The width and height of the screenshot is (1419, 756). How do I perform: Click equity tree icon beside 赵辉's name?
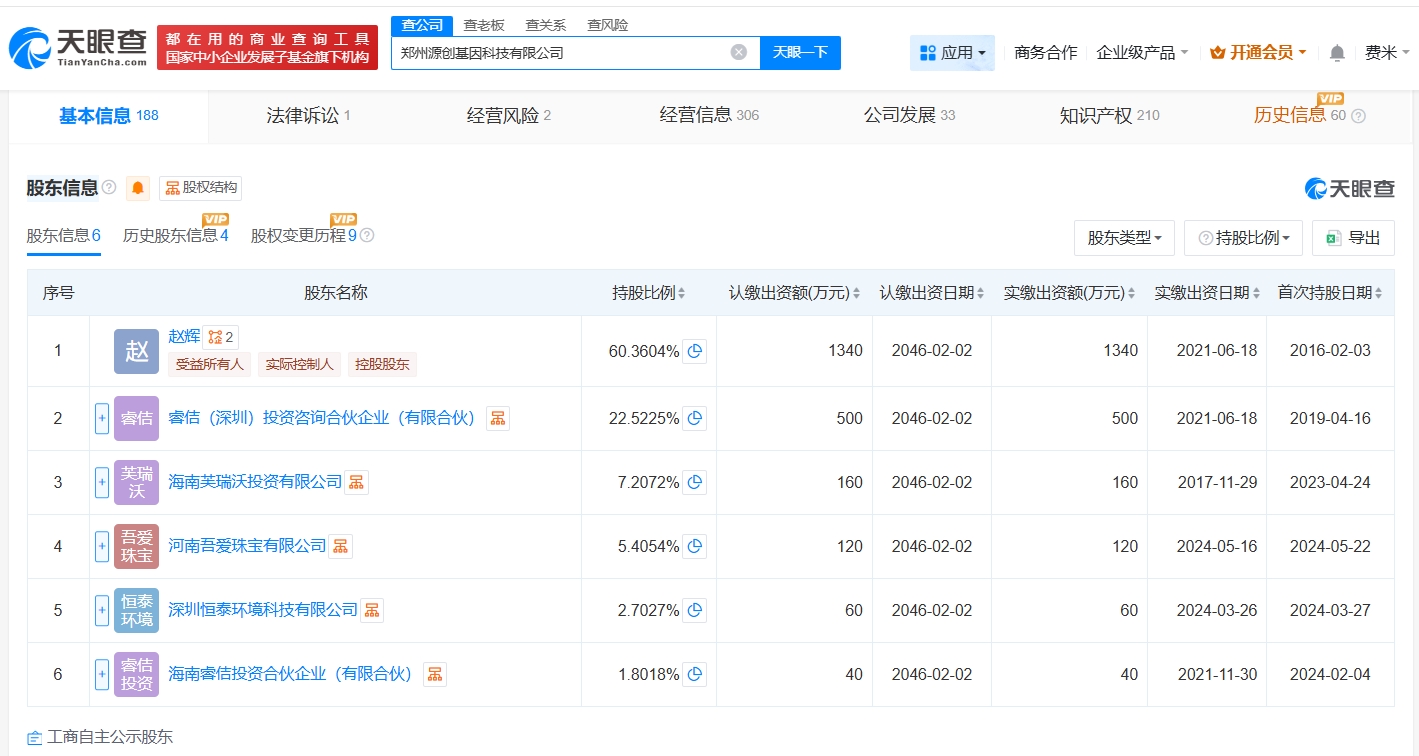tap(221, 337)
